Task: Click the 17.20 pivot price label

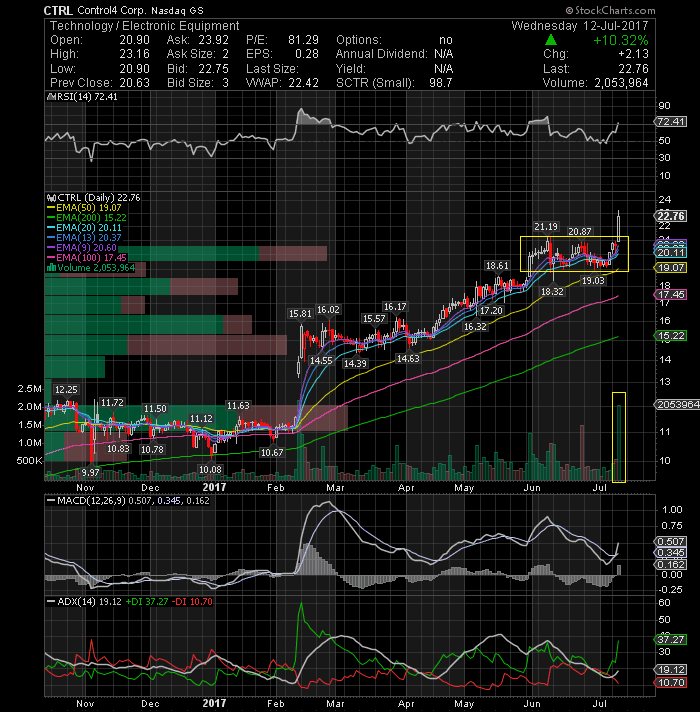Action: pyautogui.click(x=491, y=311)
